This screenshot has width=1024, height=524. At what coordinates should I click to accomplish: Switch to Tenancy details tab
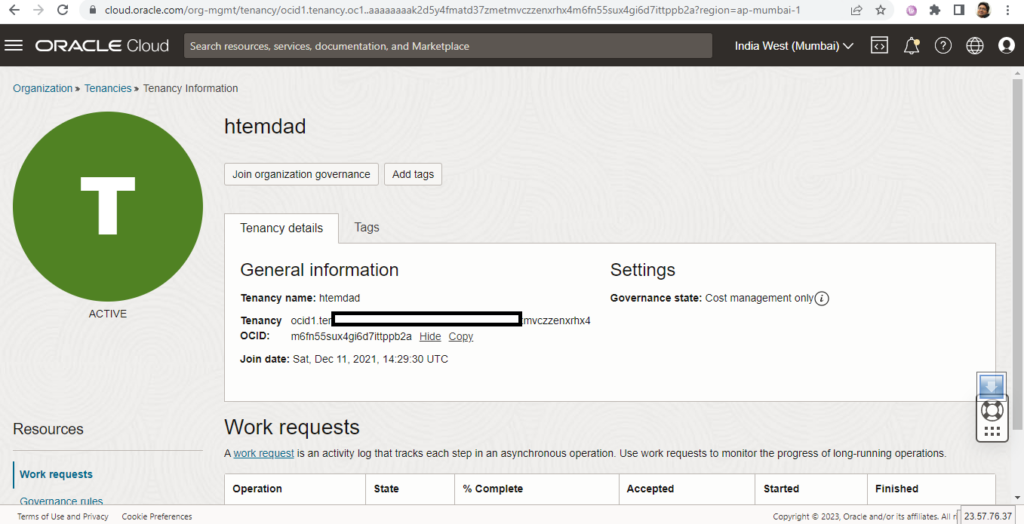(x=281, y=228)
